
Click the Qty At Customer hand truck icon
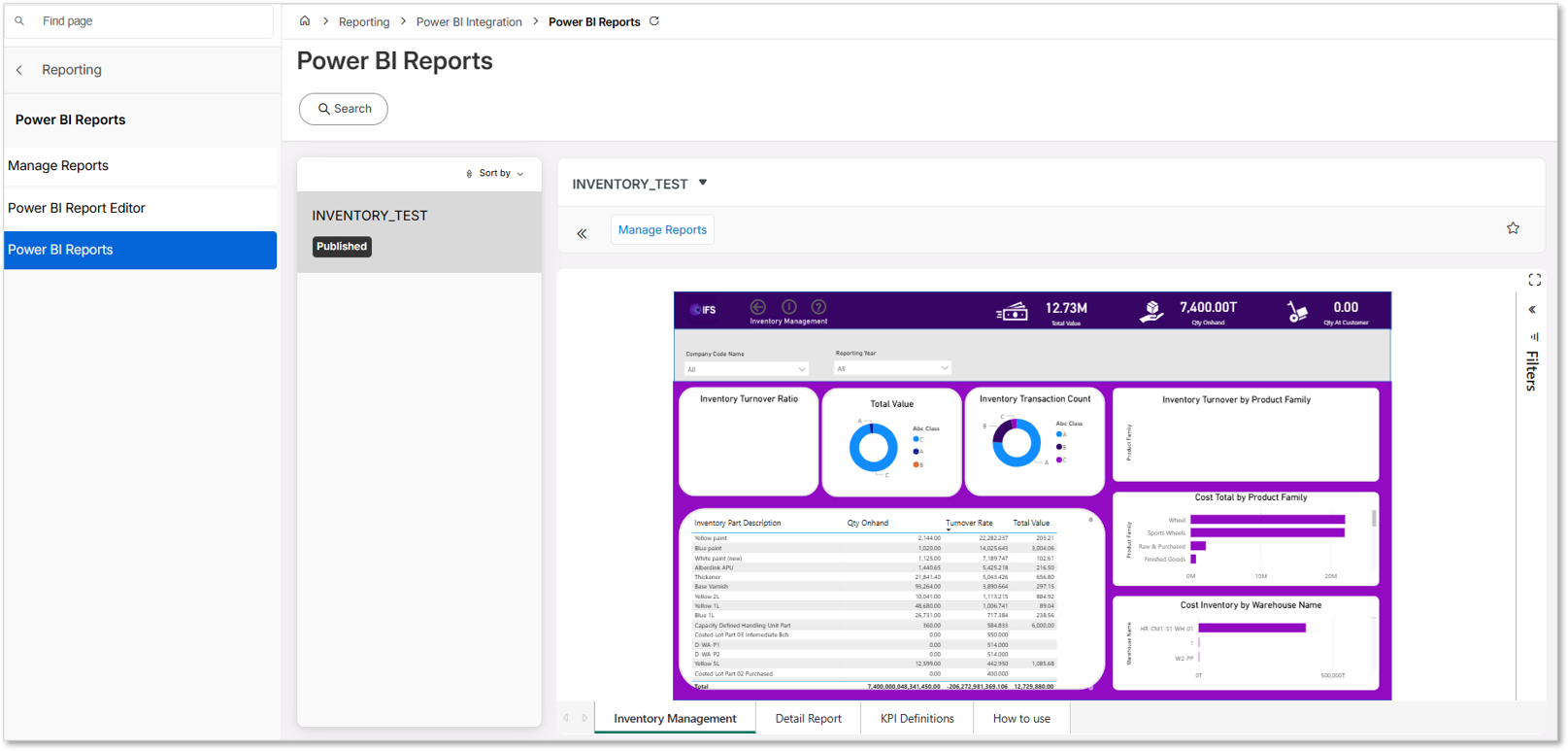1297,311
